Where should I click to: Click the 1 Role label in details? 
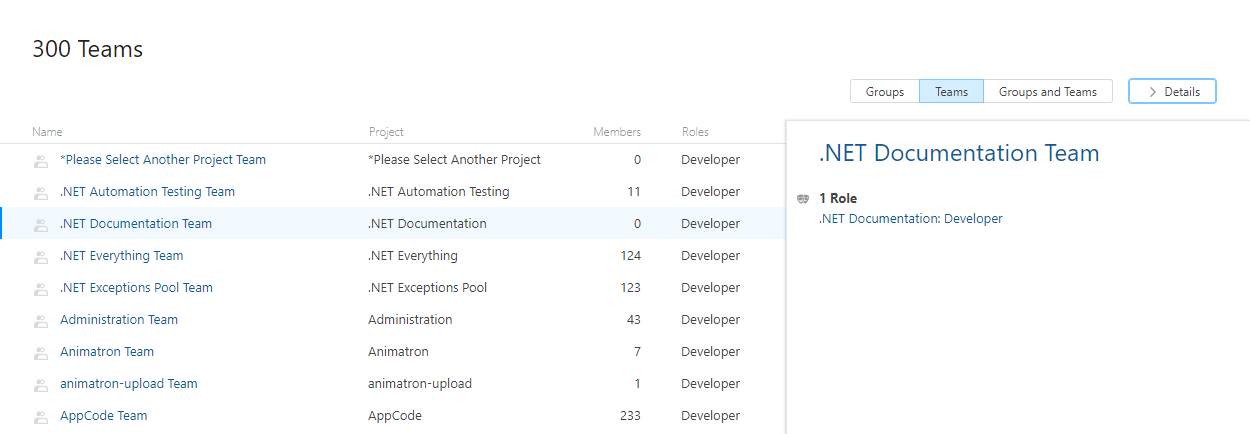(838, 199)
